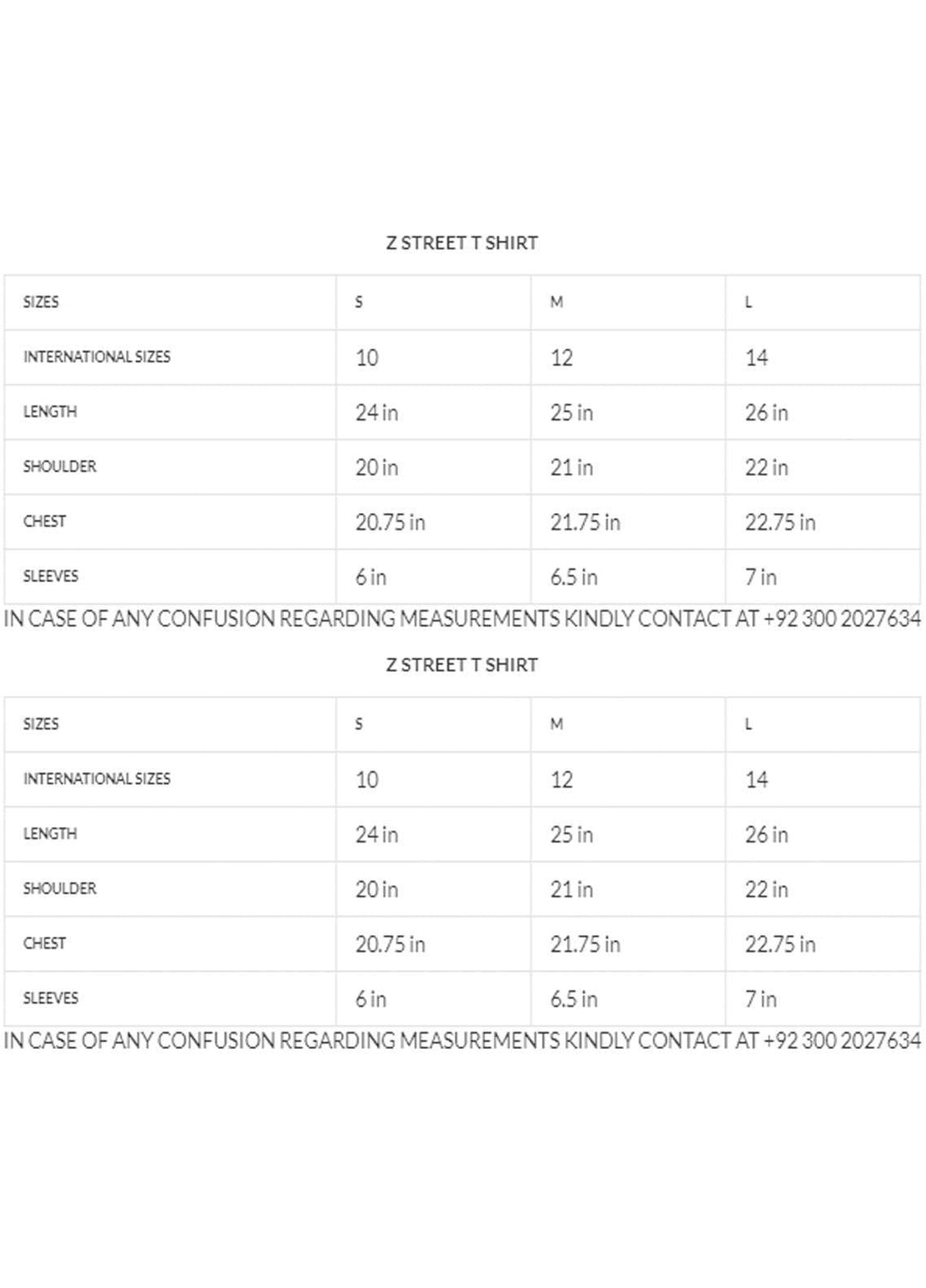The width and height of the screenshot is (926, 1288).
Task: Click the LENGTH row label in lower table
Action: tap(50, 834)
